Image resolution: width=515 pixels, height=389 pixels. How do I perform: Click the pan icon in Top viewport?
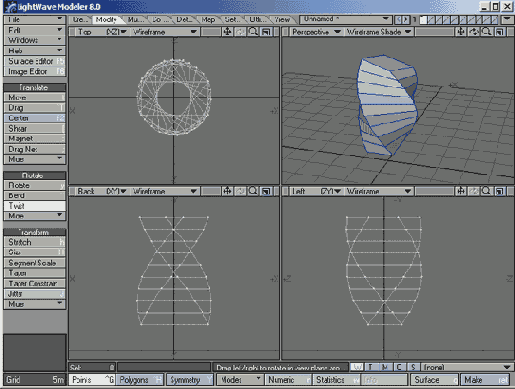point(227,32)
